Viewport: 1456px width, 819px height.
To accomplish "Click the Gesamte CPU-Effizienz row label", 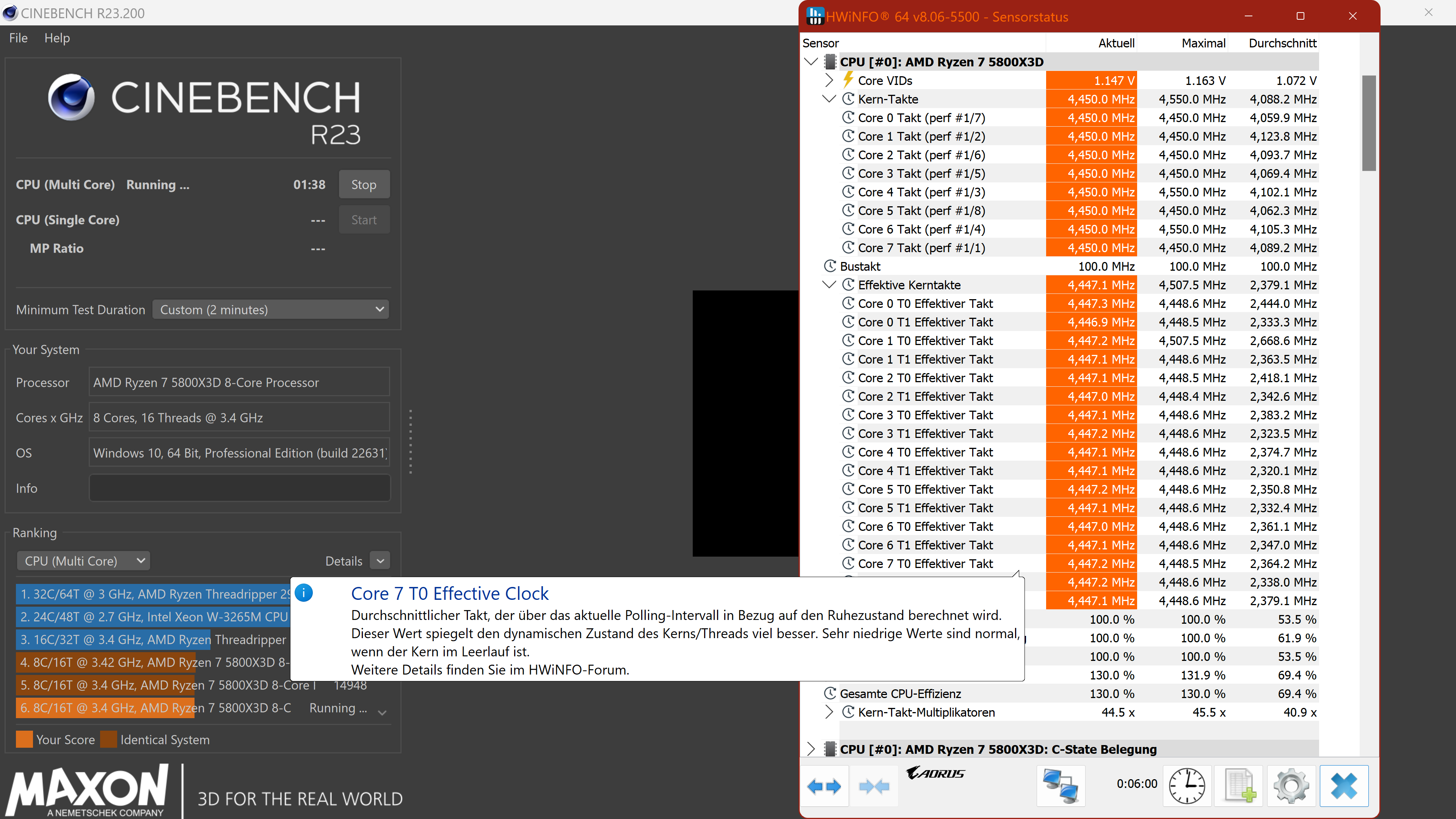I will point(901,693).
